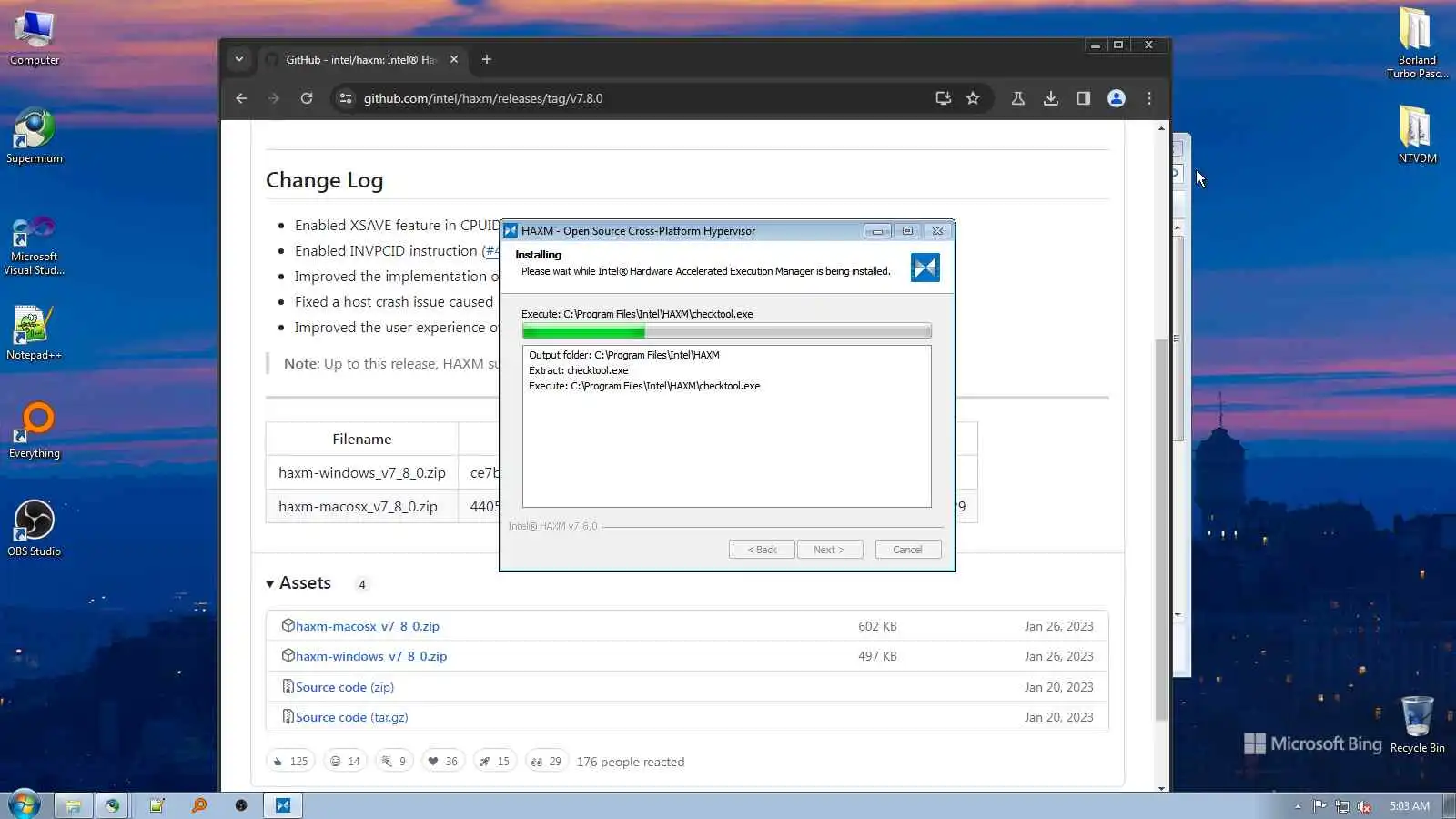Open Microsoft Visual Studio desktop shortcut
This screenshot has height=819, width=1456.
[35, 246]
